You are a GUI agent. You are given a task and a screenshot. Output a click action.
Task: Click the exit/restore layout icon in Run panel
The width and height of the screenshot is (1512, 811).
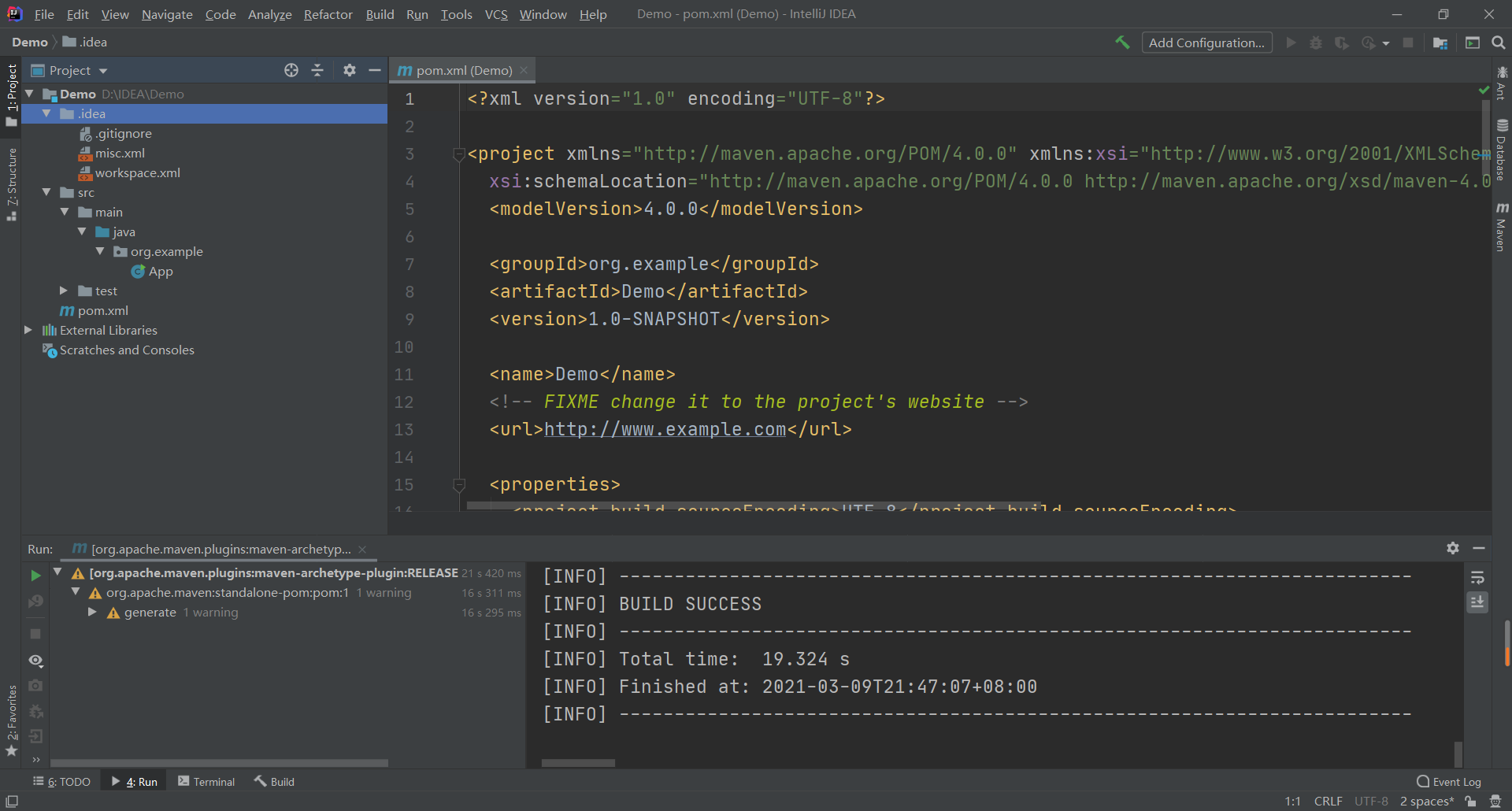35,737
